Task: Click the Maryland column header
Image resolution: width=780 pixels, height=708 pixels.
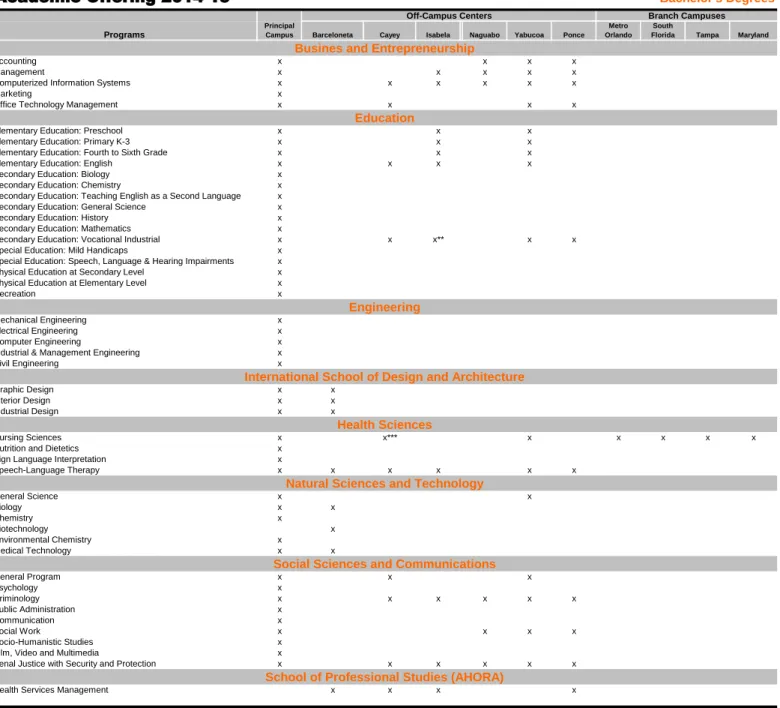Action: (753, 35)
